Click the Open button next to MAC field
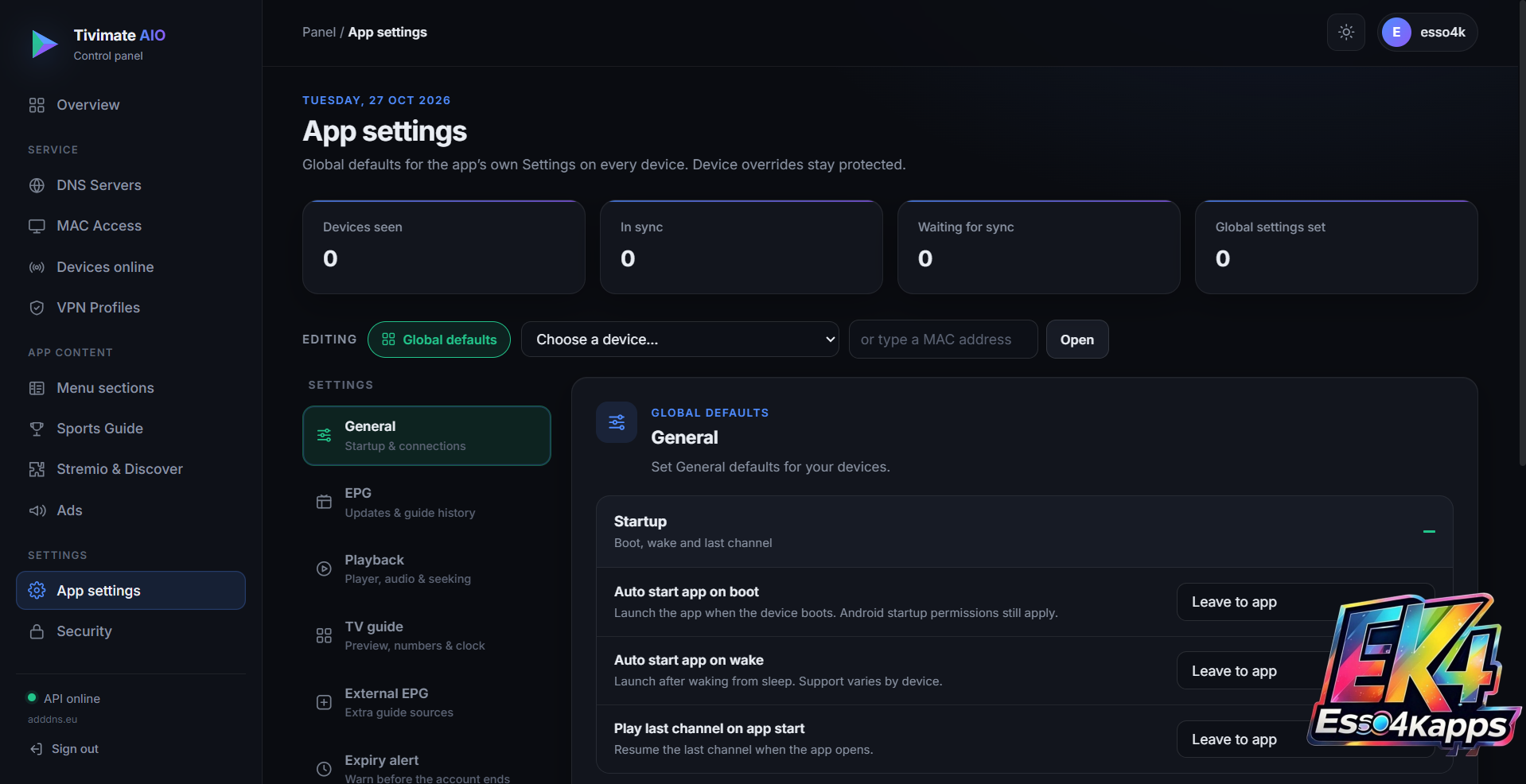 tap(1077, 340)
